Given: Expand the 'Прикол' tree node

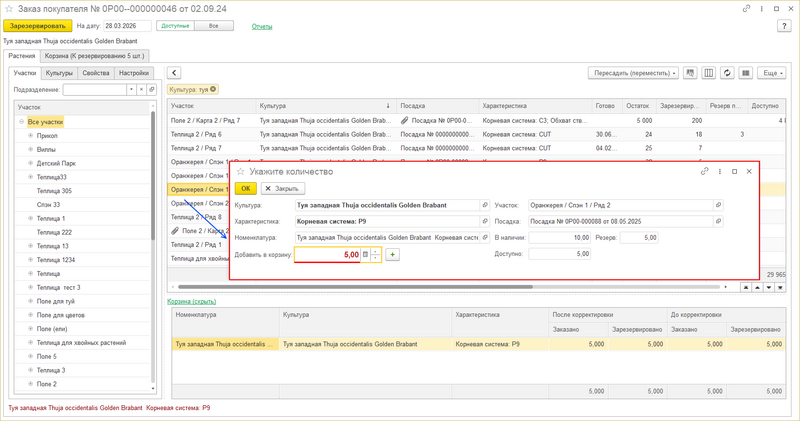Looking at the screenshot, I should coord(29,136).
